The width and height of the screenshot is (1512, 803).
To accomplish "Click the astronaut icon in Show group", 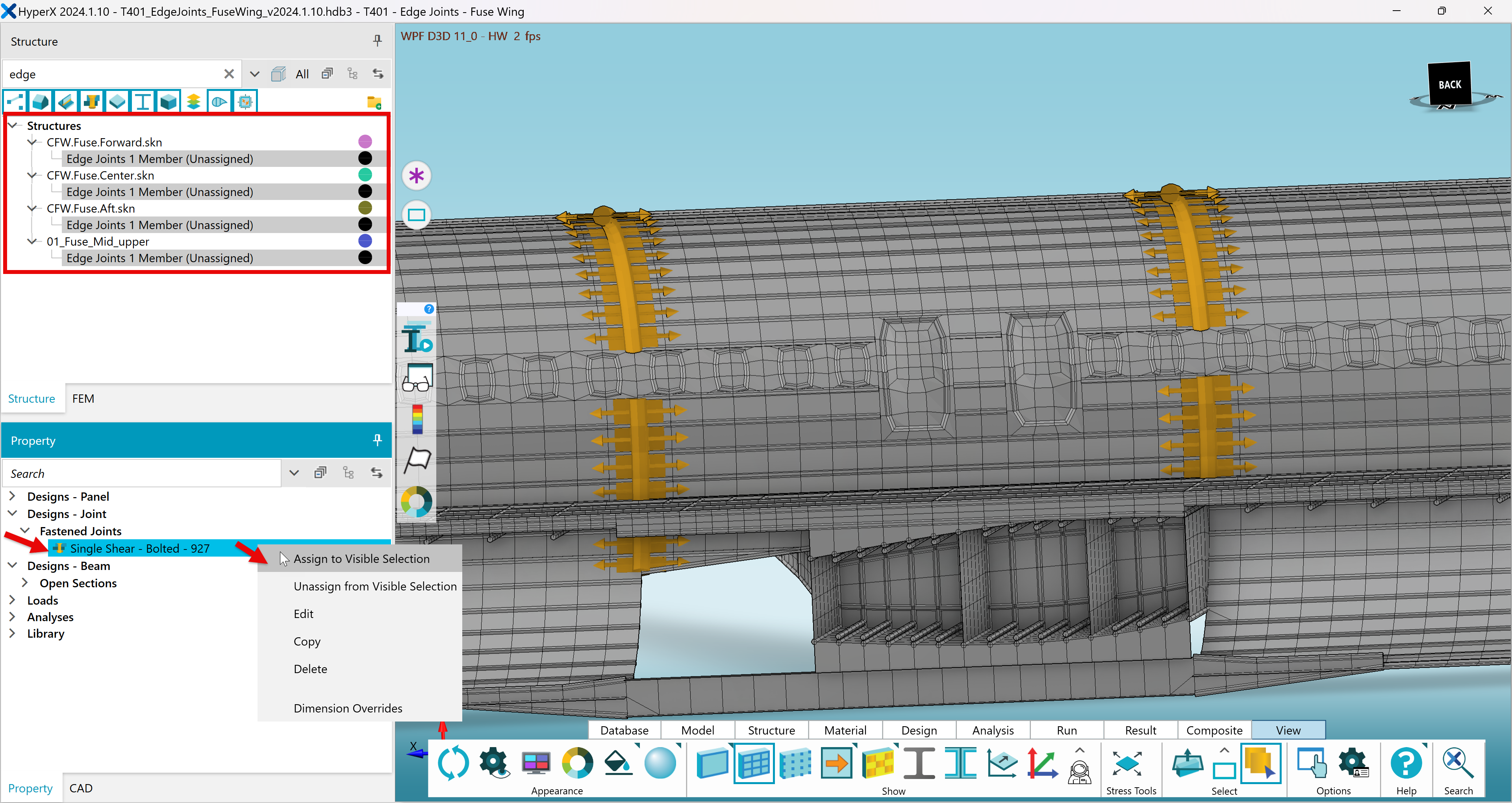I will click(1079, 771).
